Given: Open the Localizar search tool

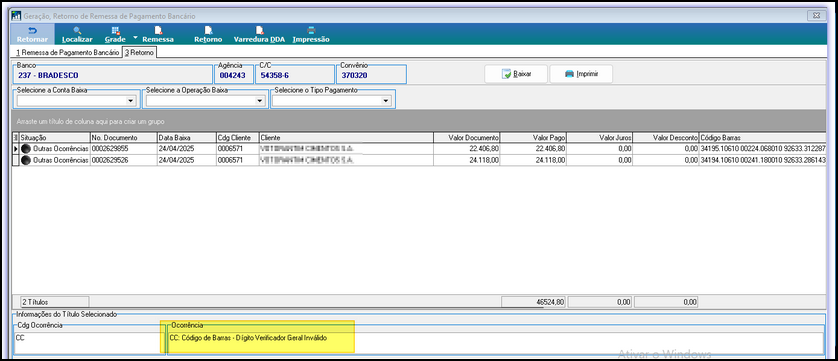Looking at the screenshot, I should point(77,34).
